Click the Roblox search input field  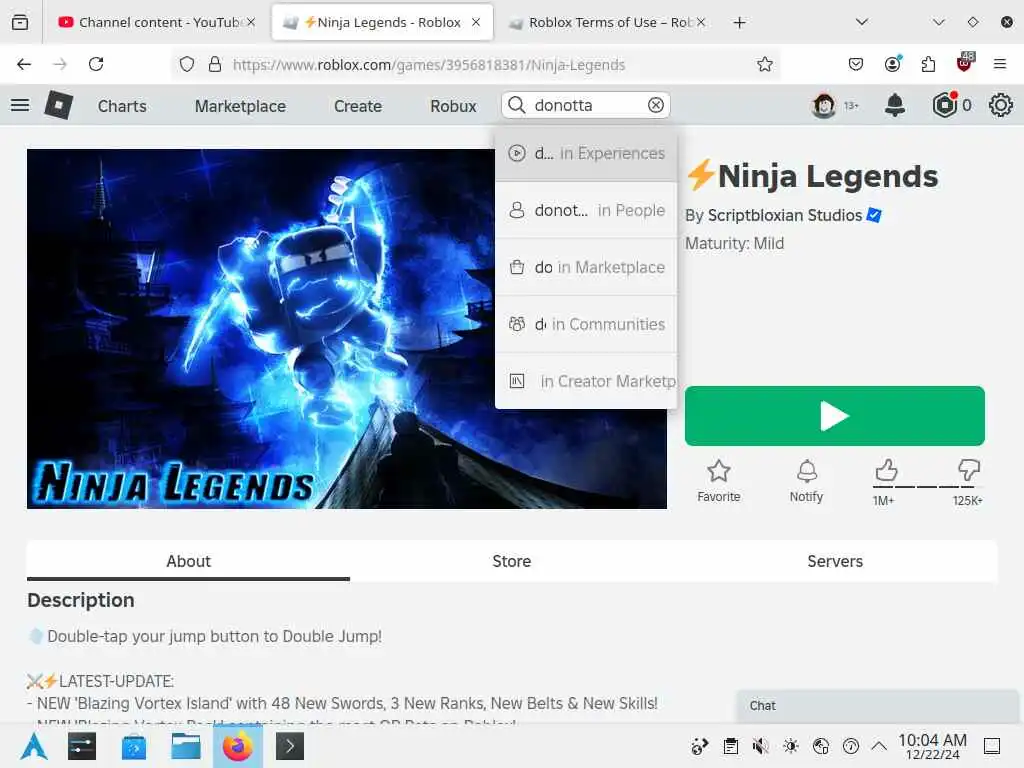(586, 105)
